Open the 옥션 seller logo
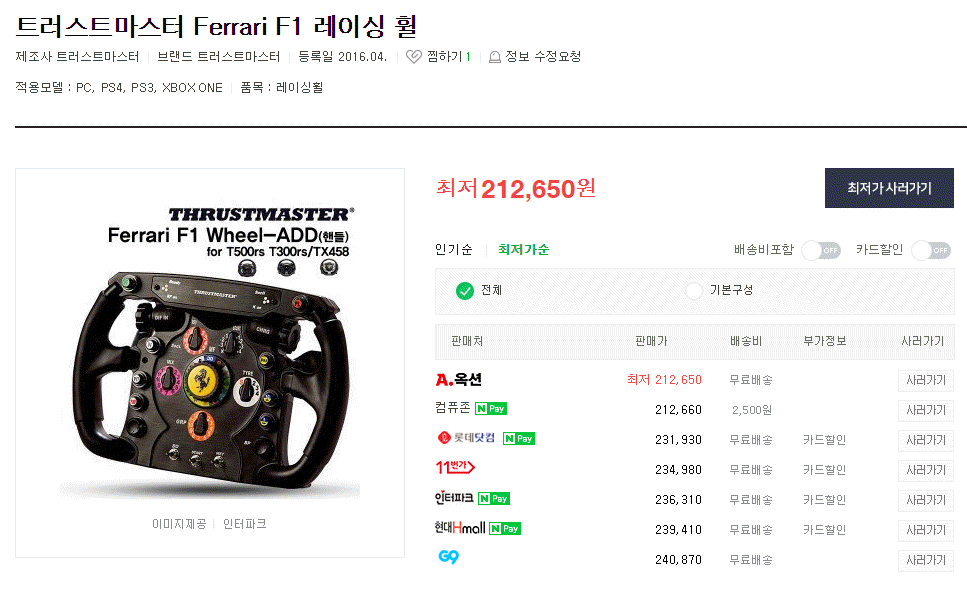This screenshot has height=596, width=967. 458,379
